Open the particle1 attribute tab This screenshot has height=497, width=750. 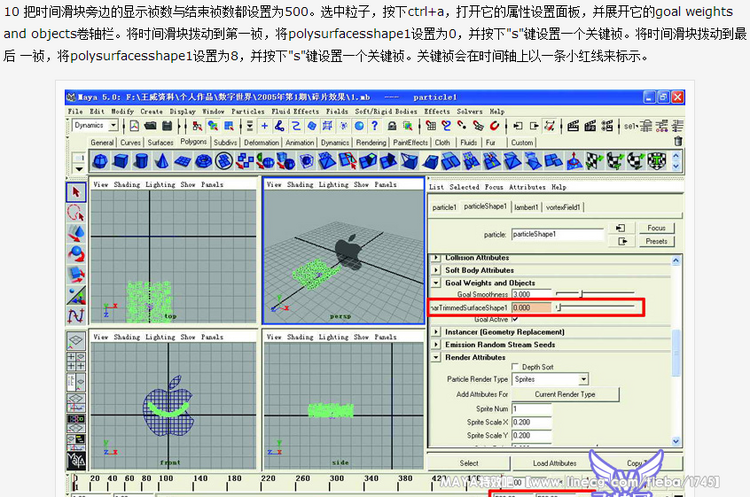444,207
